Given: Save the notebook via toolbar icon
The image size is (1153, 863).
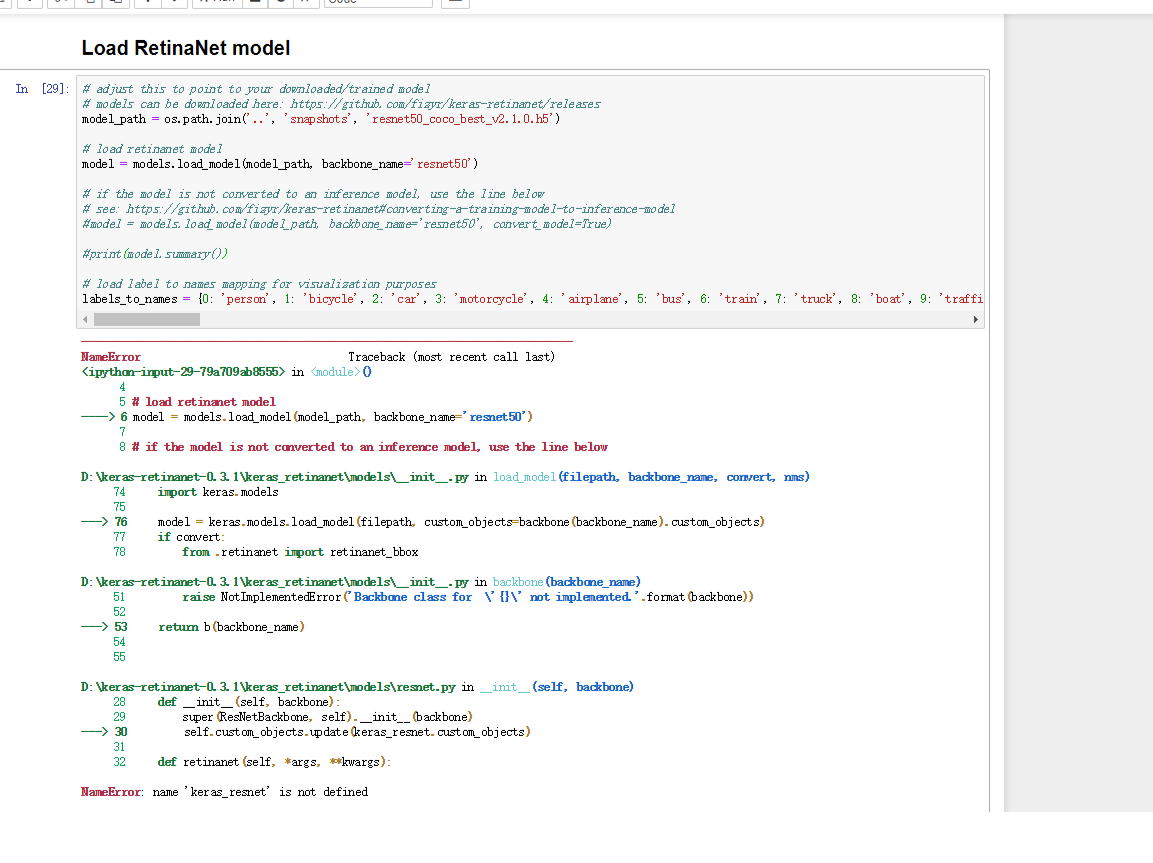Looking at the screenshot, I should (x=6, y=5).
